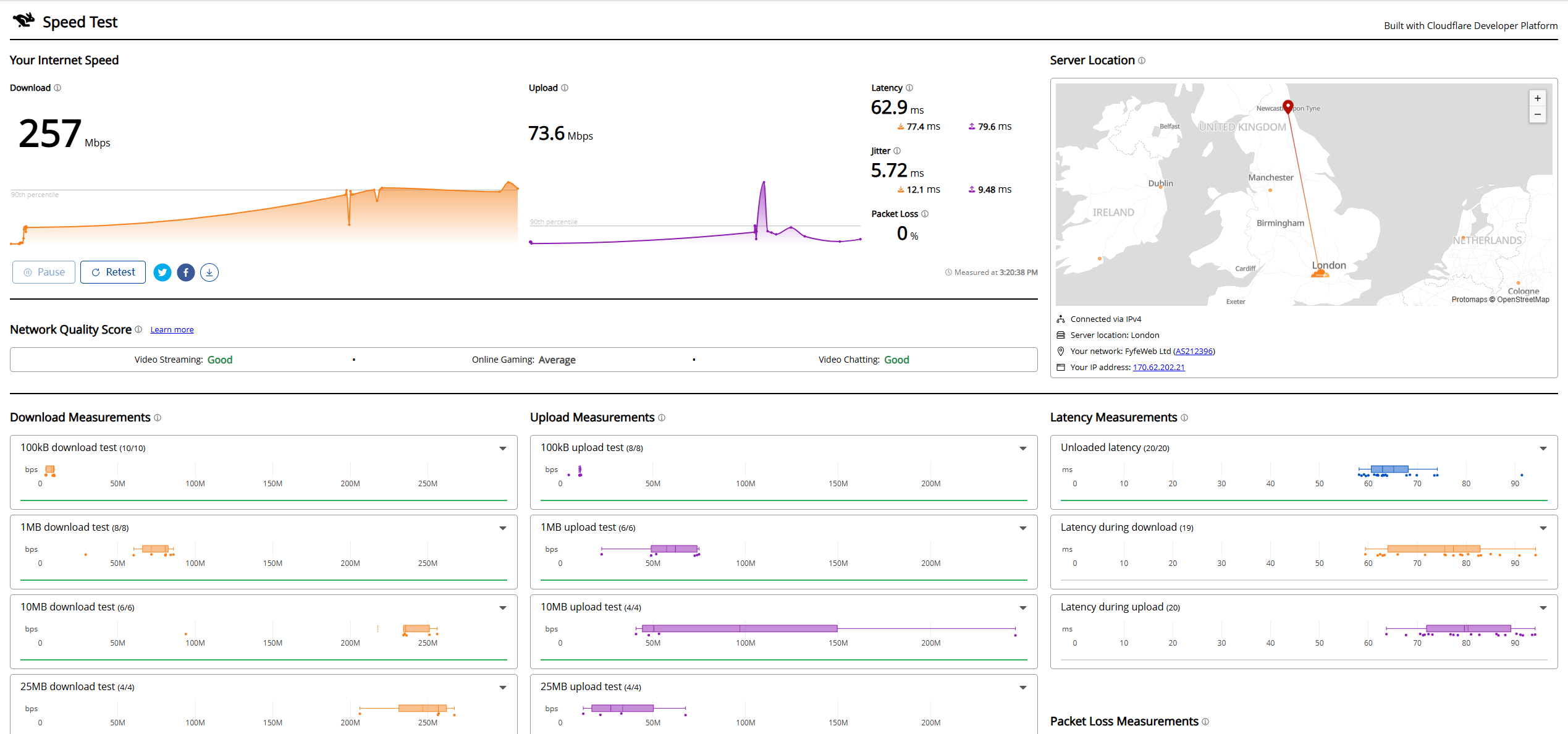
Task: Open the Jitter info icon
Action: pyautogui.click(x=897, y=151)
